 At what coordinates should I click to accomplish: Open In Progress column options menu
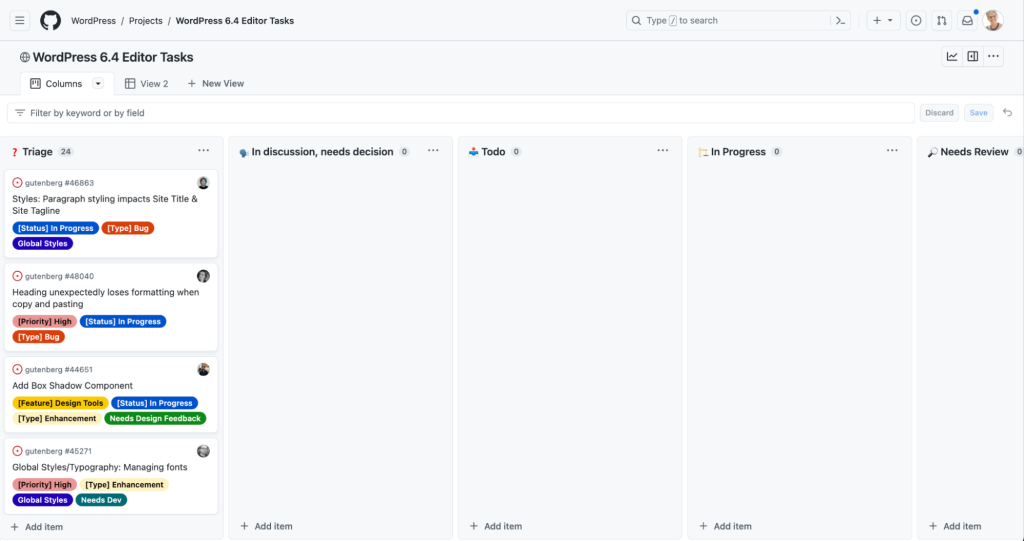coord(892,151)
